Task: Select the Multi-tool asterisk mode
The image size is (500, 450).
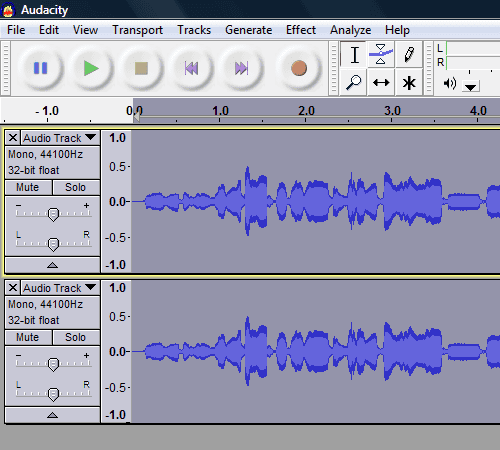Action: (x=409, y=82)
